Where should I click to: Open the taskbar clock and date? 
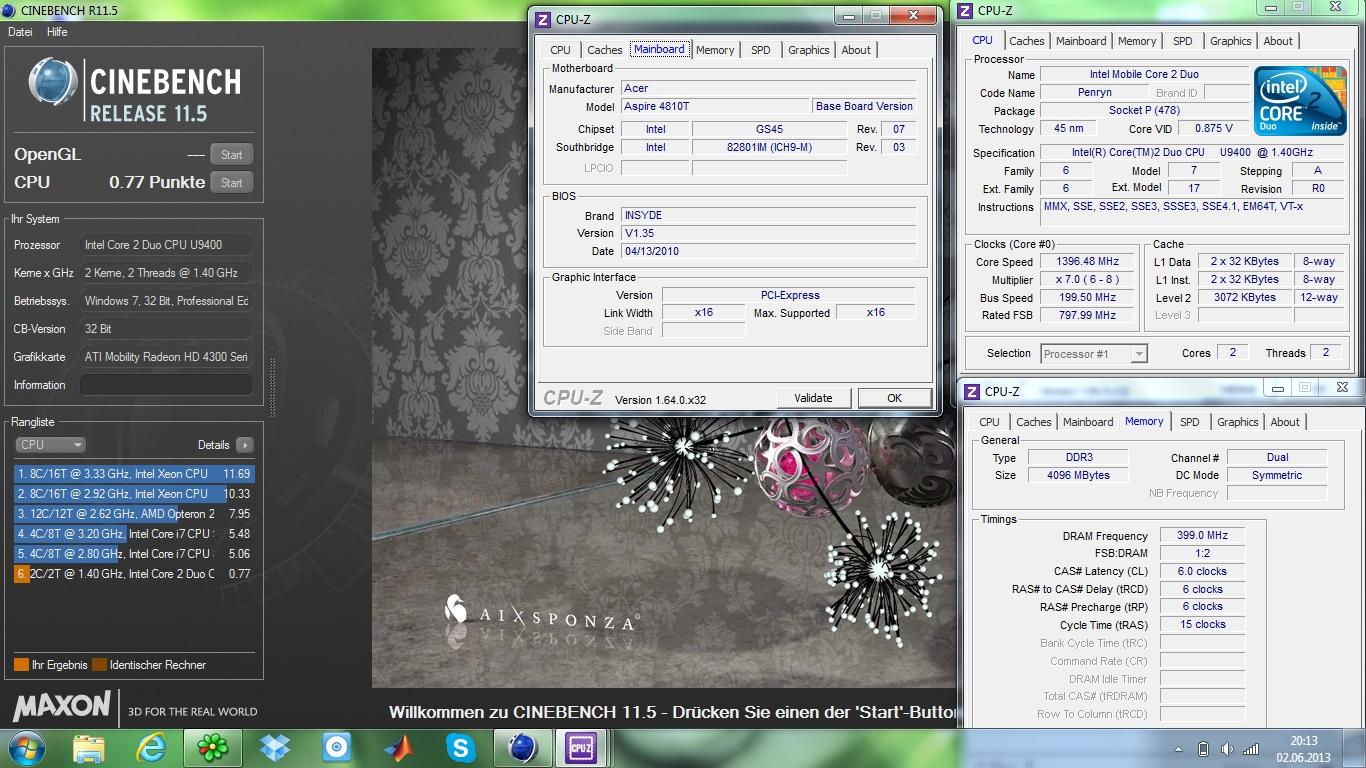1303,749
